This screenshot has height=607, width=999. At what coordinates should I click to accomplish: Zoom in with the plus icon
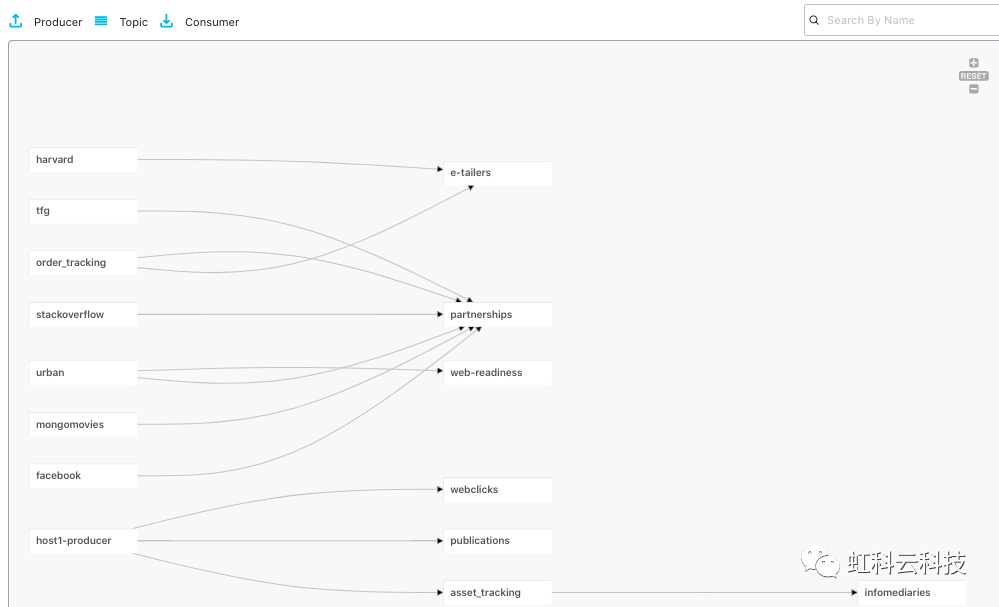click(974, 63)
